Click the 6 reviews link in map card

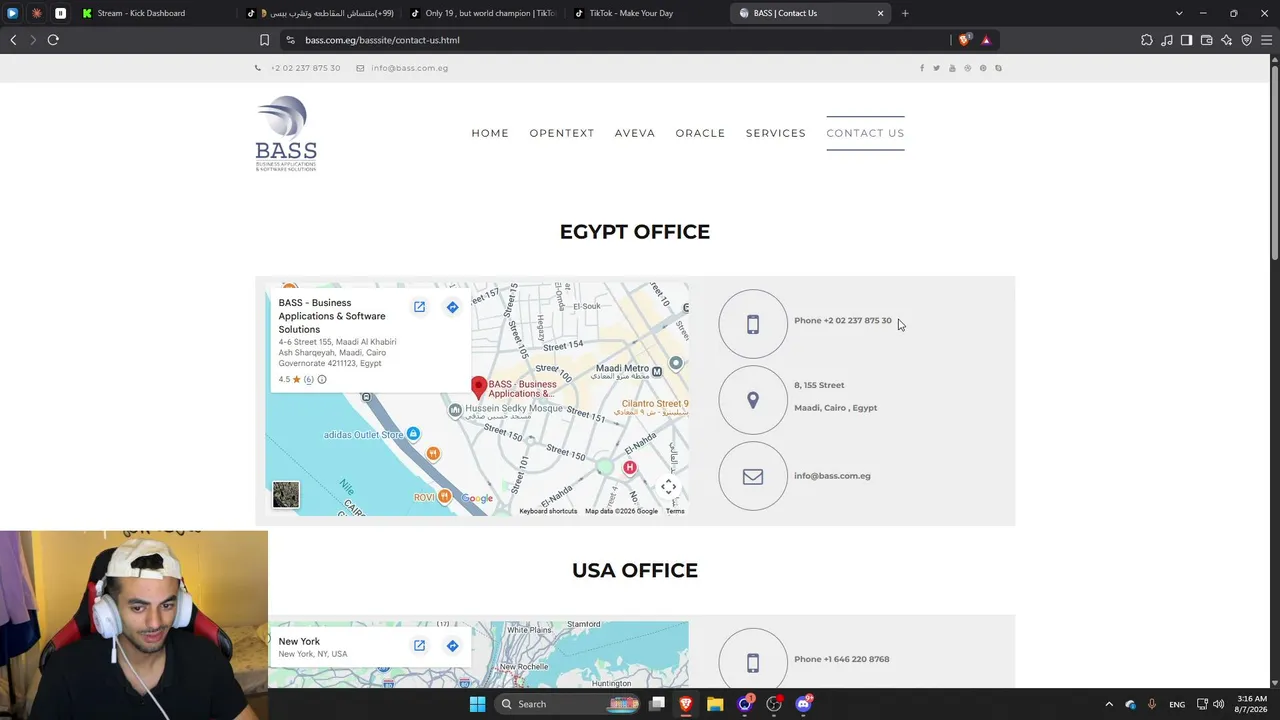coord(309,380)
